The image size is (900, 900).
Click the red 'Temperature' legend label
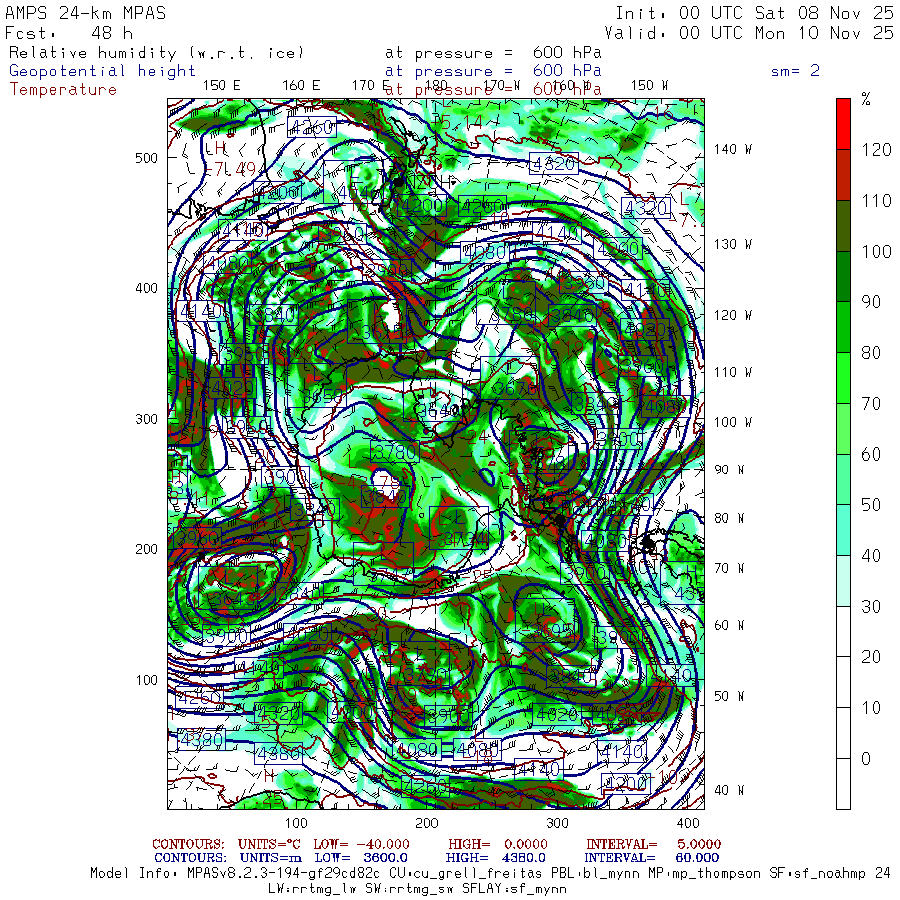pos(63,90)
